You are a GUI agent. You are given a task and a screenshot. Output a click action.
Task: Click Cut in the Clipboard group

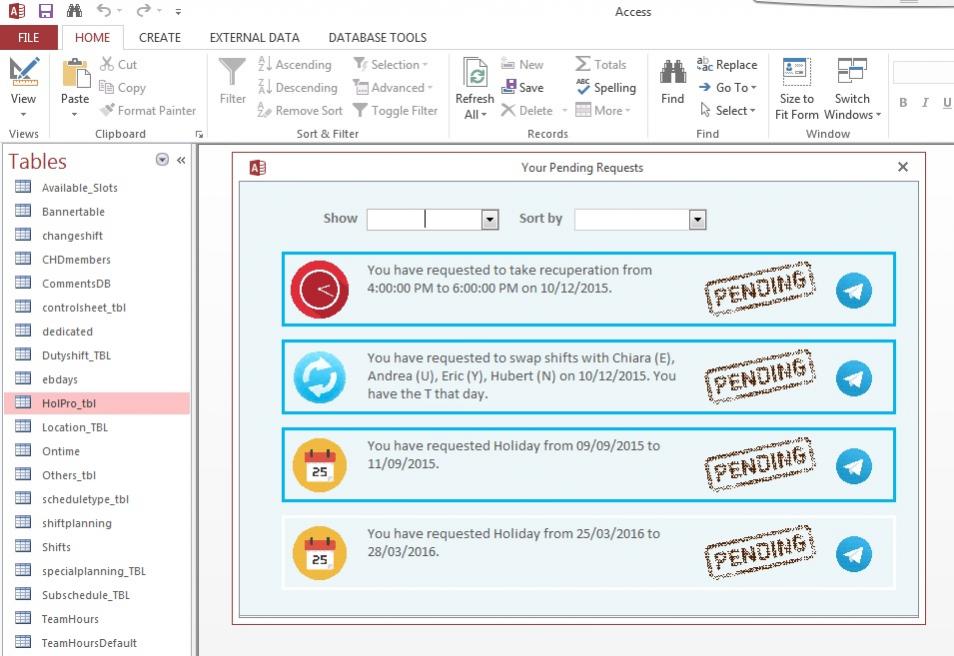(x=119, y=65)
